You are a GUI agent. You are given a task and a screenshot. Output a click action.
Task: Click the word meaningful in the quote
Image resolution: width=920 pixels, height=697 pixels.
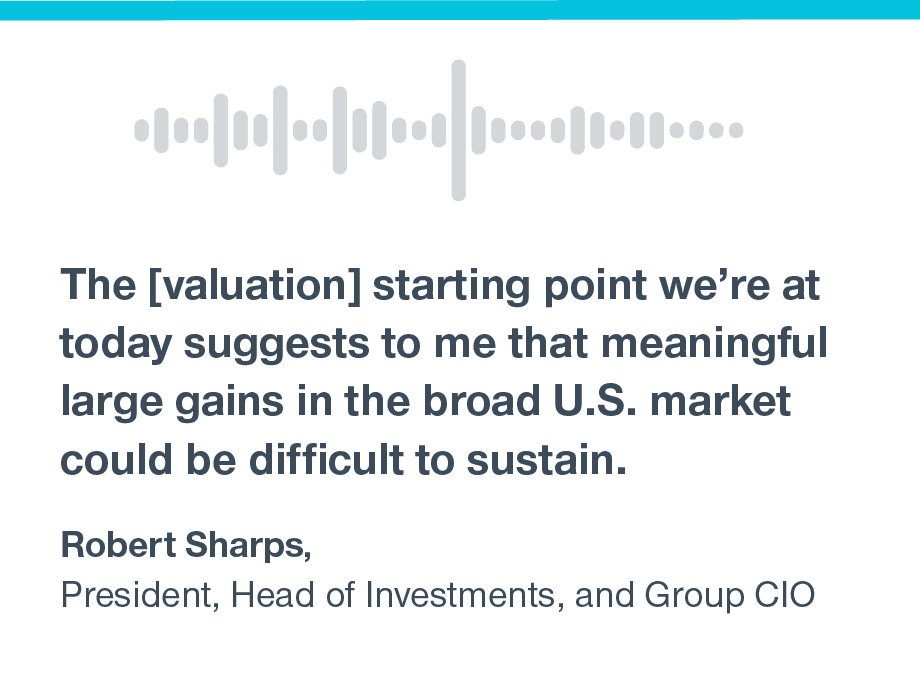pos(714,343)
